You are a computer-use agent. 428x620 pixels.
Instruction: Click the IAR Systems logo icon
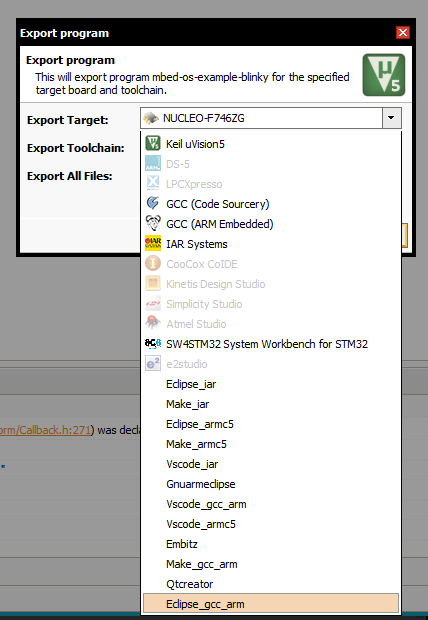click(153, 243)
